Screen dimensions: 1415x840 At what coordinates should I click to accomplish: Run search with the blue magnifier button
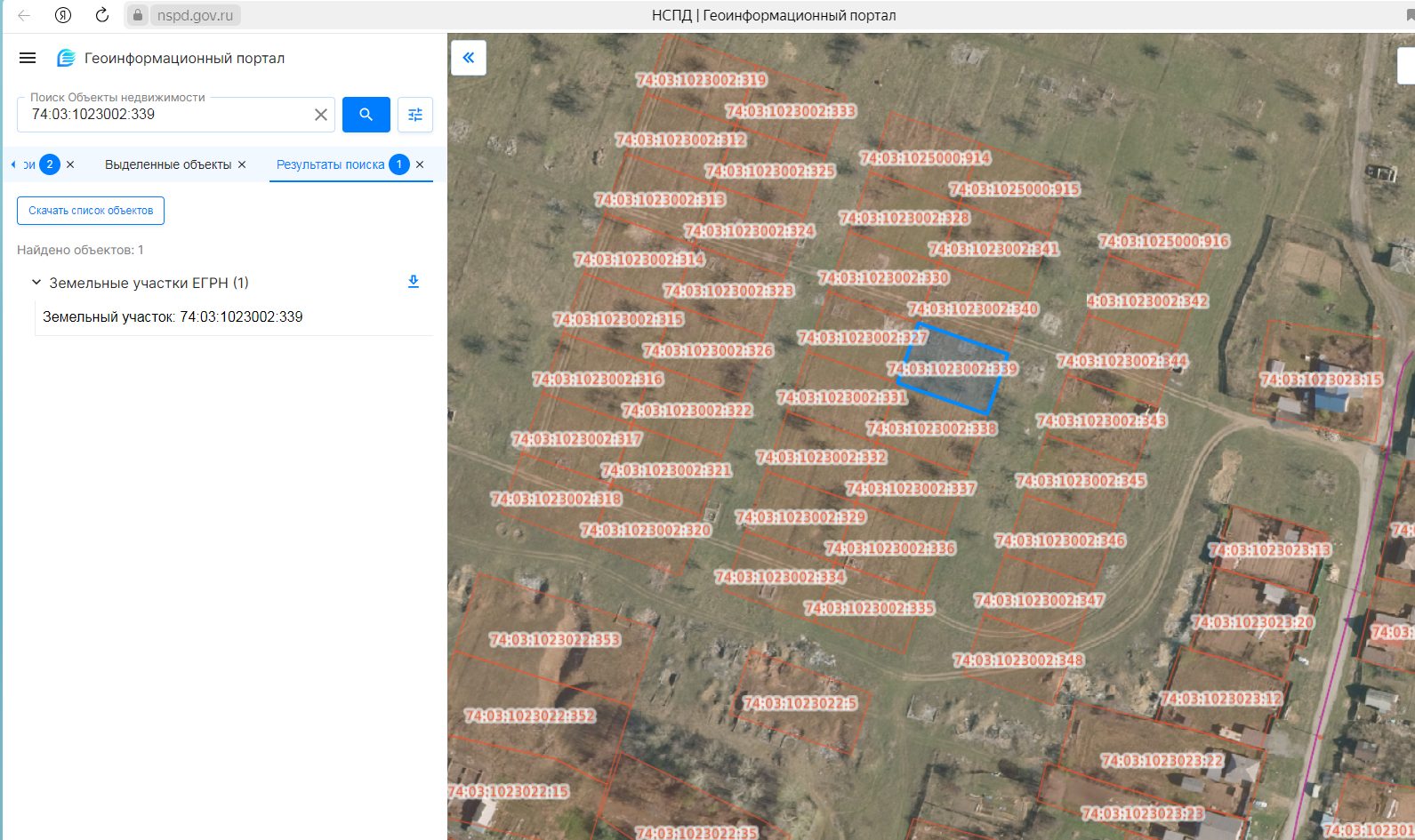366,115
